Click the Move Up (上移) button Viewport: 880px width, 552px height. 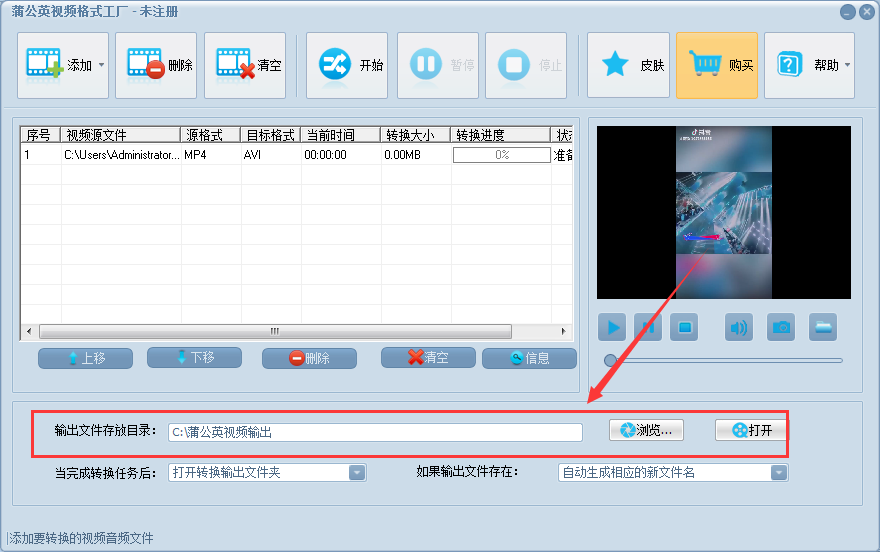click(x=85, y=358)
